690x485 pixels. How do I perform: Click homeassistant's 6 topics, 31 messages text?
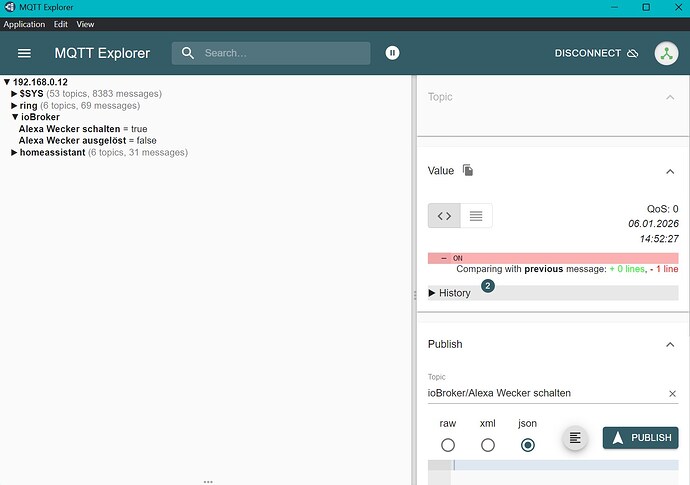coord(138,152)
